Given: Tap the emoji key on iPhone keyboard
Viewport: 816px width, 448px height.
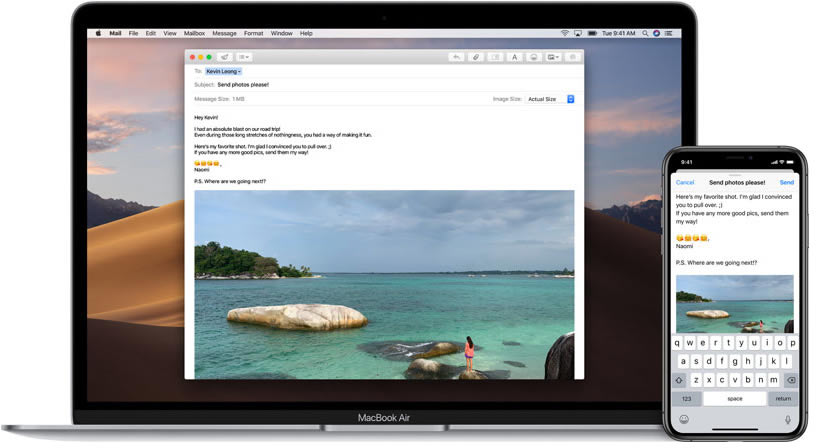Looking at the screenshot, I should tap(683, 419).
